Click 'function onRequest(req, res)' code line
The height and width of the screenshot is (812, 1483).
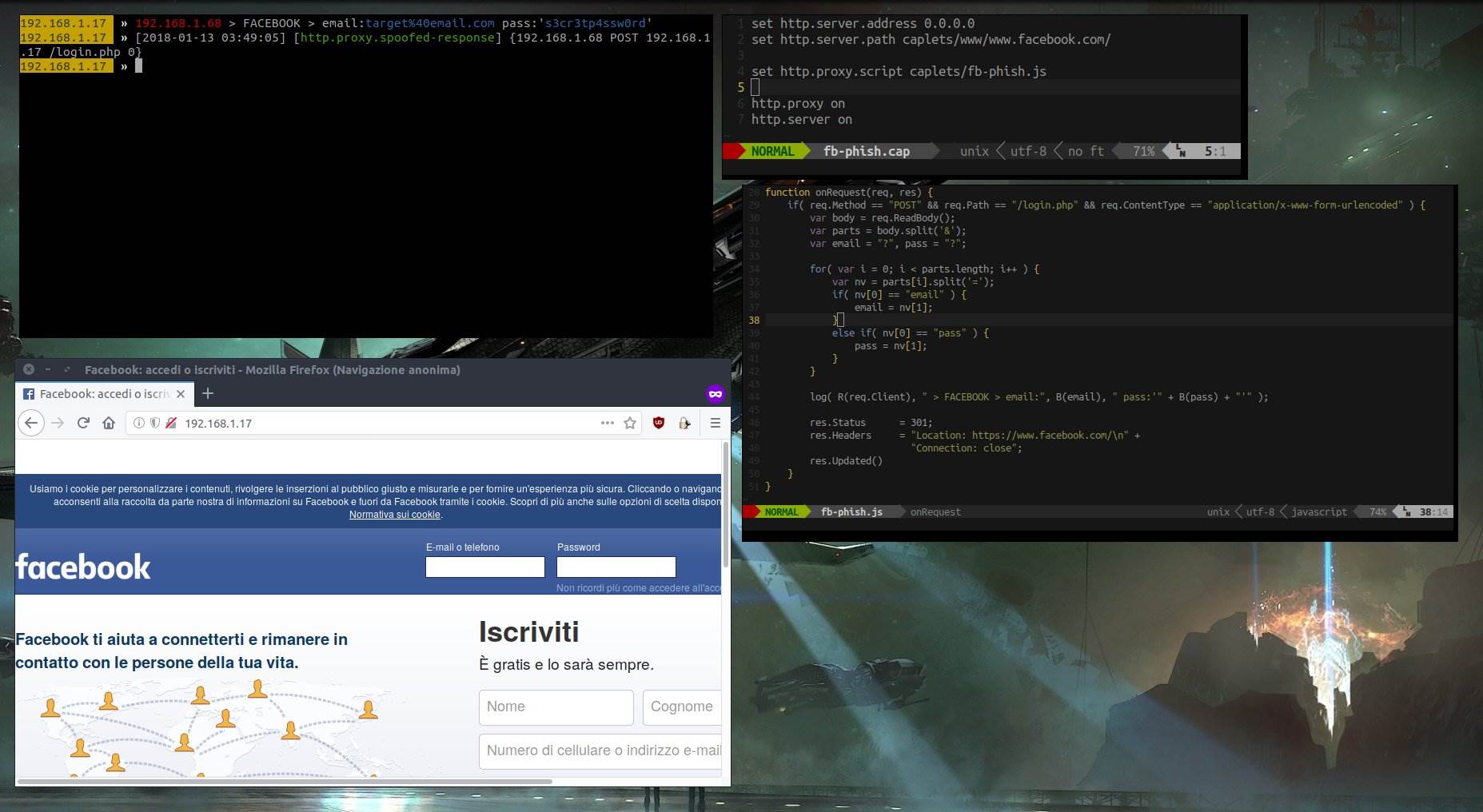tap(849, 193)
